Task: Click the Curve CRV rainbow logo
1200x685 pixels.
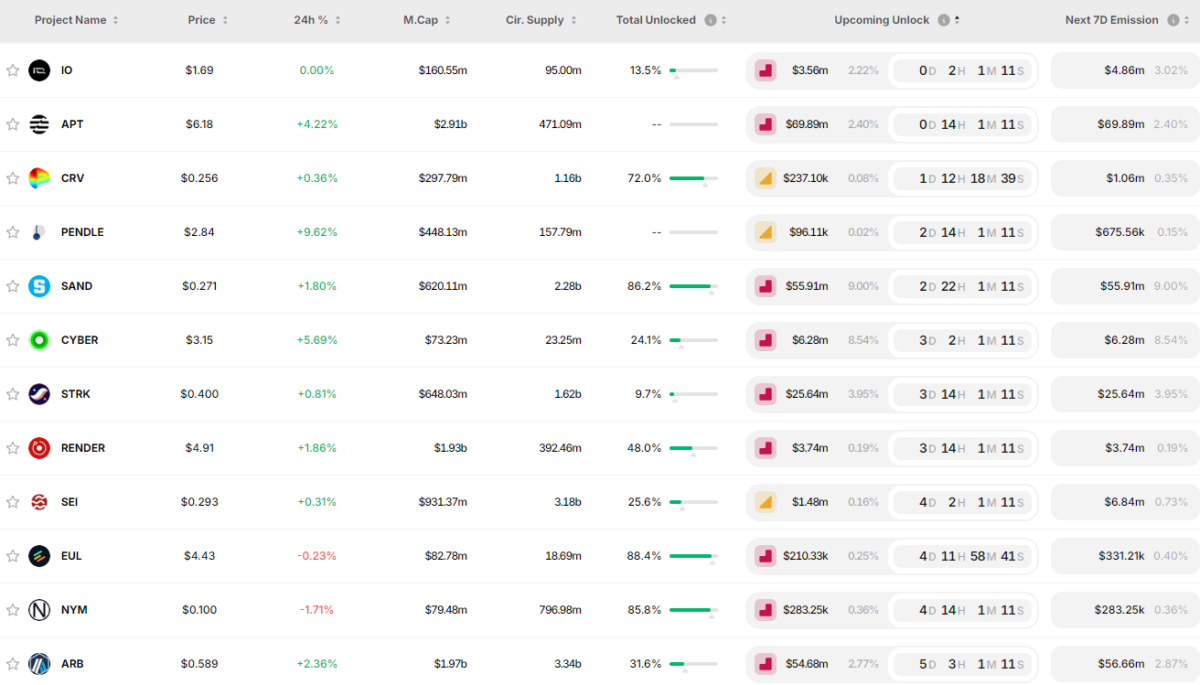Action: pos(39,179)
